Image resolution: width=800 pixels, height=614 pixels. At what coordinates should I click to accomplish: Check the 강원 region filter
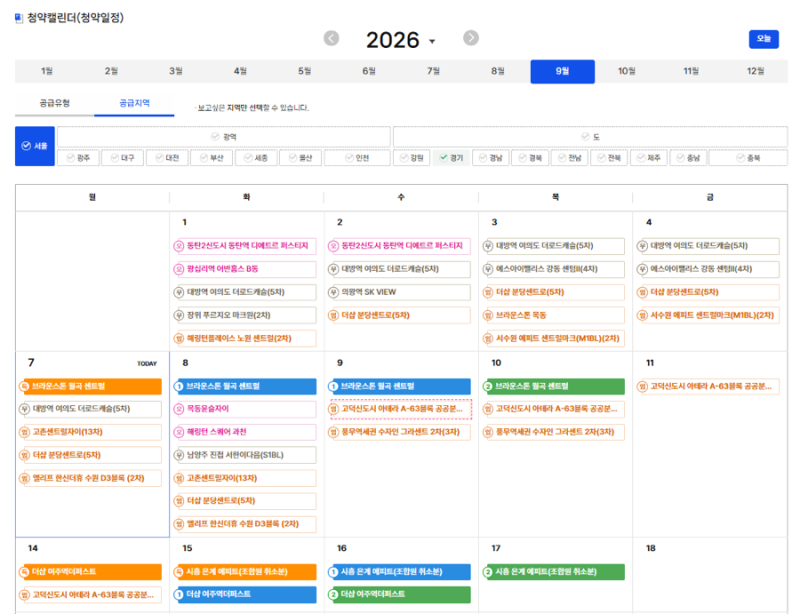pos(412,158)
